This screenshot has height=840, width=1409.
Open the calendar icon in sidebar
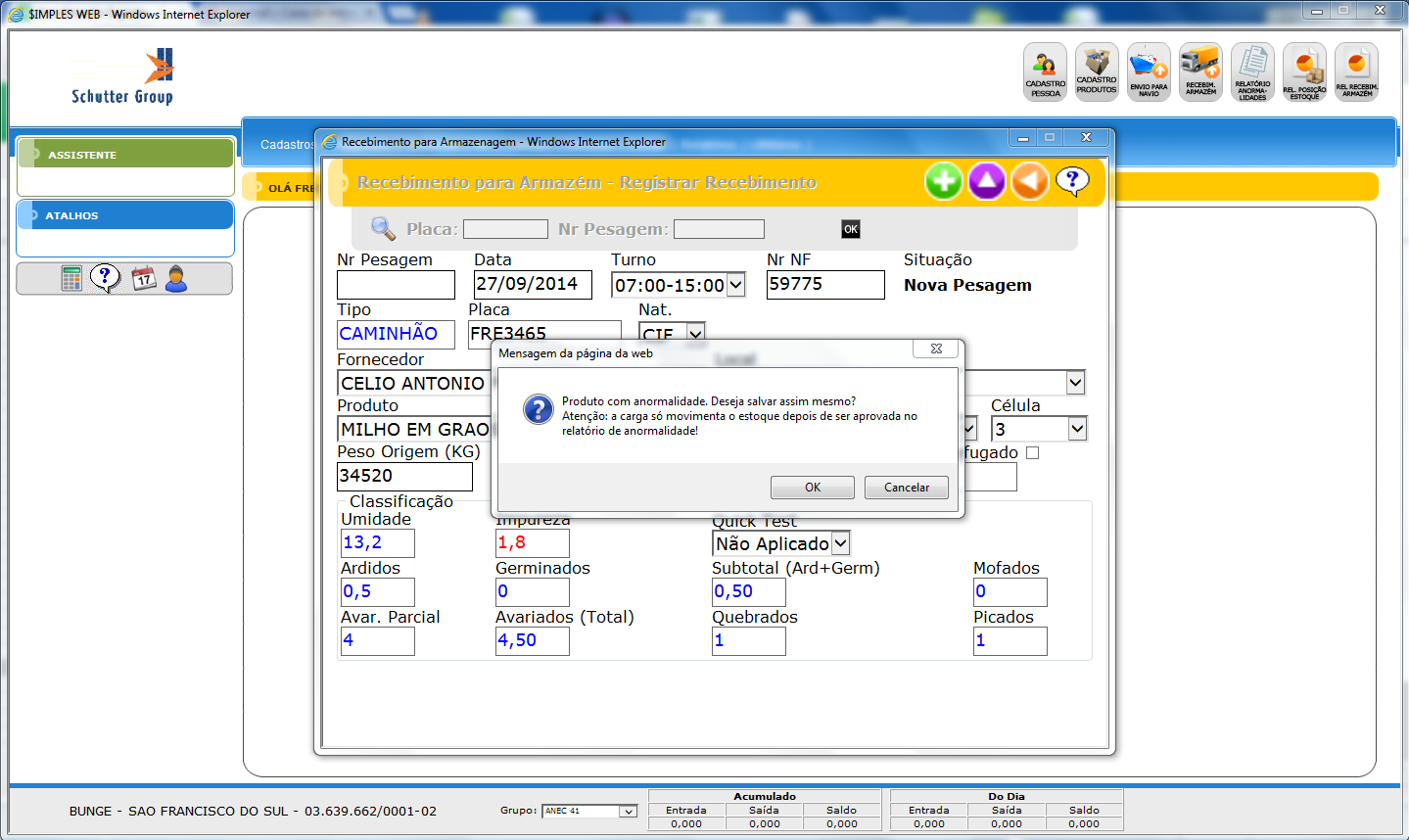point(144,279)
